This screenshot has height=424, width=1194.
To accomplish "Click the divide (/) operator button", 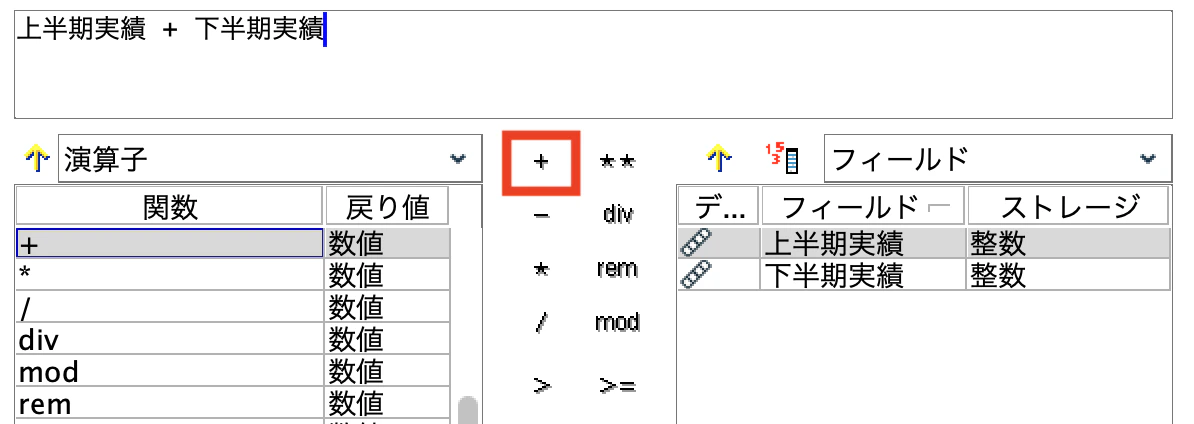I will tap(541, 324).
